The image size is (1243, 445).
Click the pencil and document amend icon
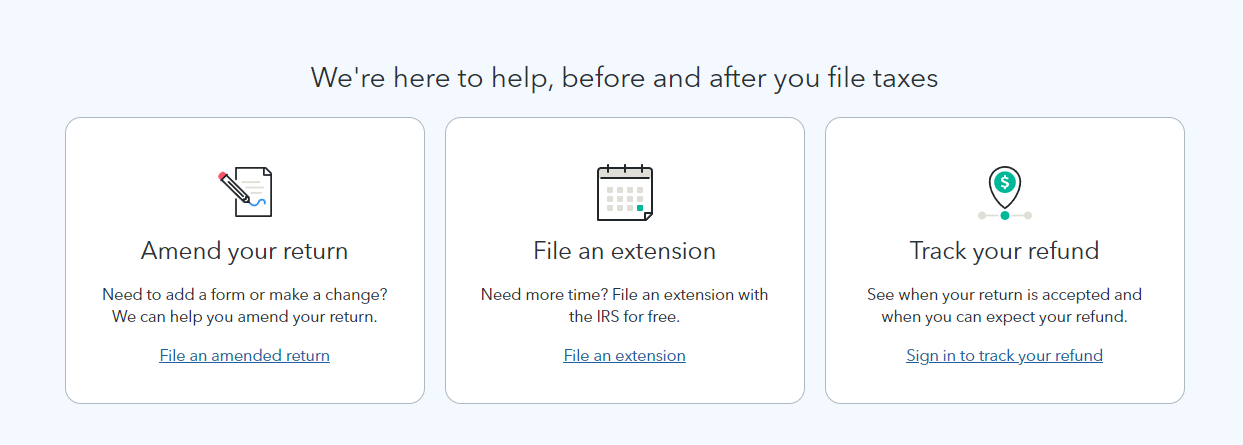click(x=246, y=193)
